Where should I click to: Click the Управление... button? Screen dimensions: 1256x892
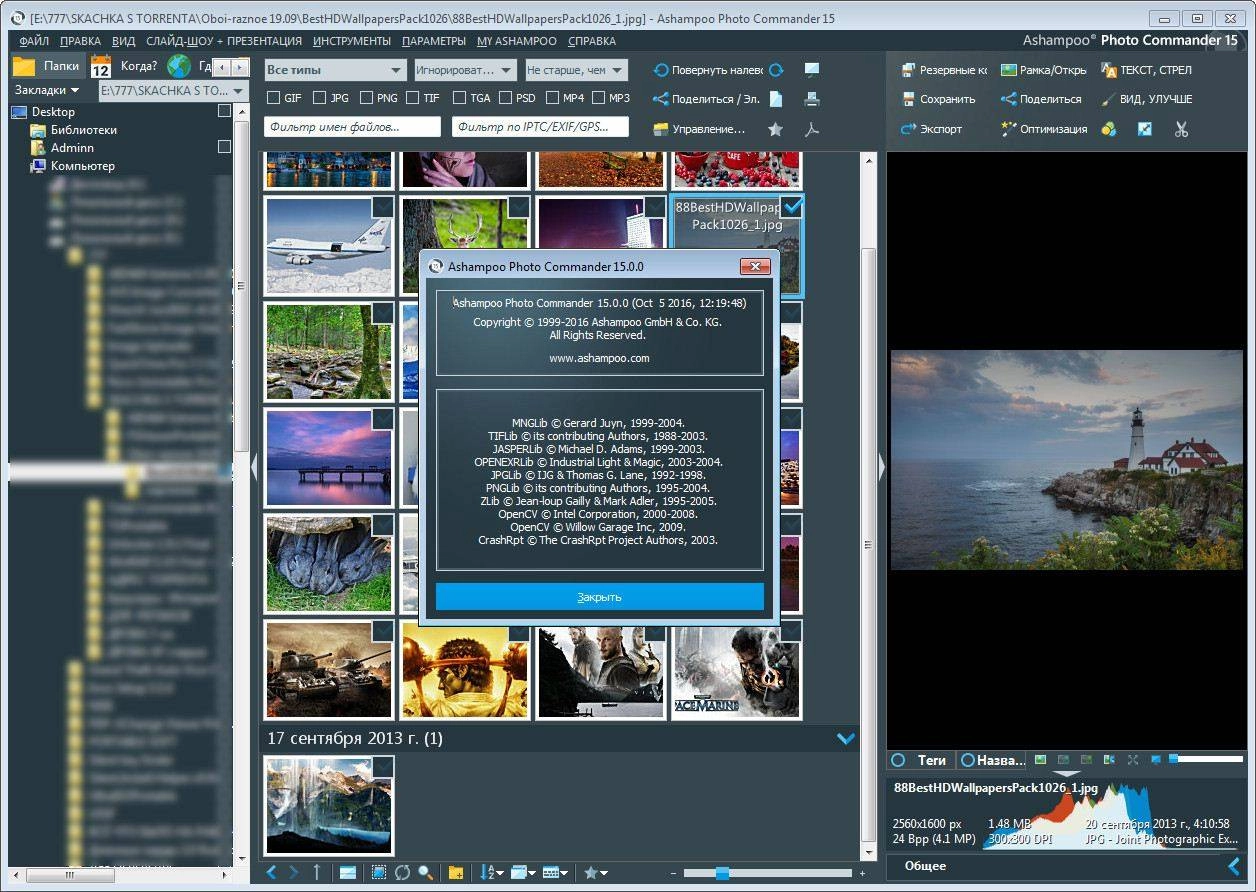click(699, 129)
